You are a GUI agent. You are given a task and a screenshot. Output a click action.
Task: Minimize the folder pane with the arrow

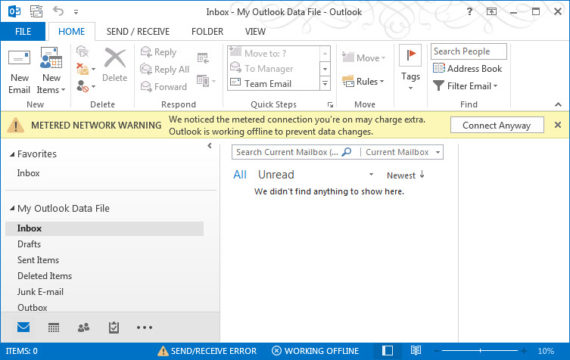(x=210, y=146)
